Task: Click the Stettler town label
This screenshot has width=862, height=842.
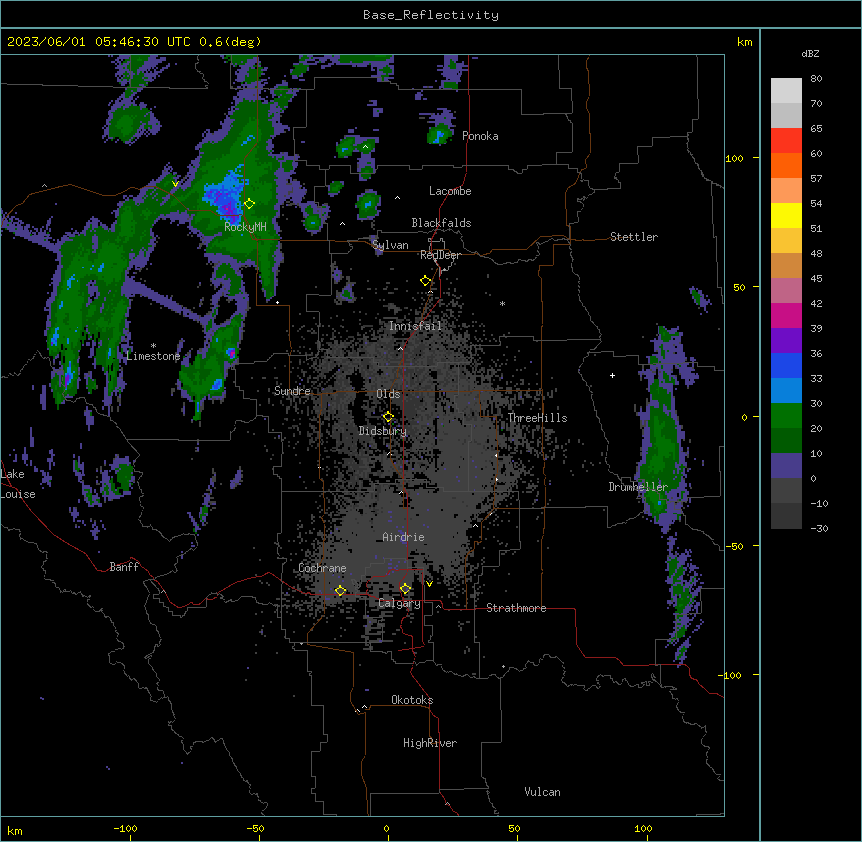Action: click(634, 237)
